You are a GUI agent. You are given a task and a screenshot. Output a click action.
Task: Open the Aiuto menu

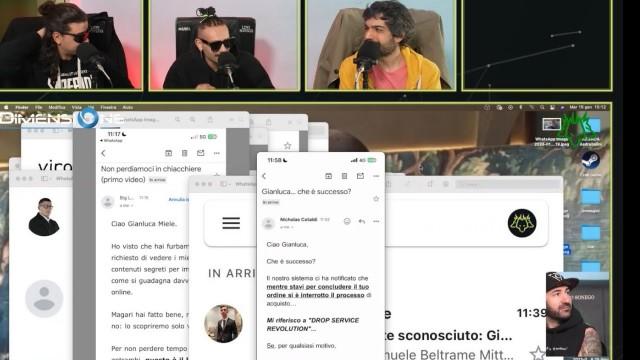128,107
